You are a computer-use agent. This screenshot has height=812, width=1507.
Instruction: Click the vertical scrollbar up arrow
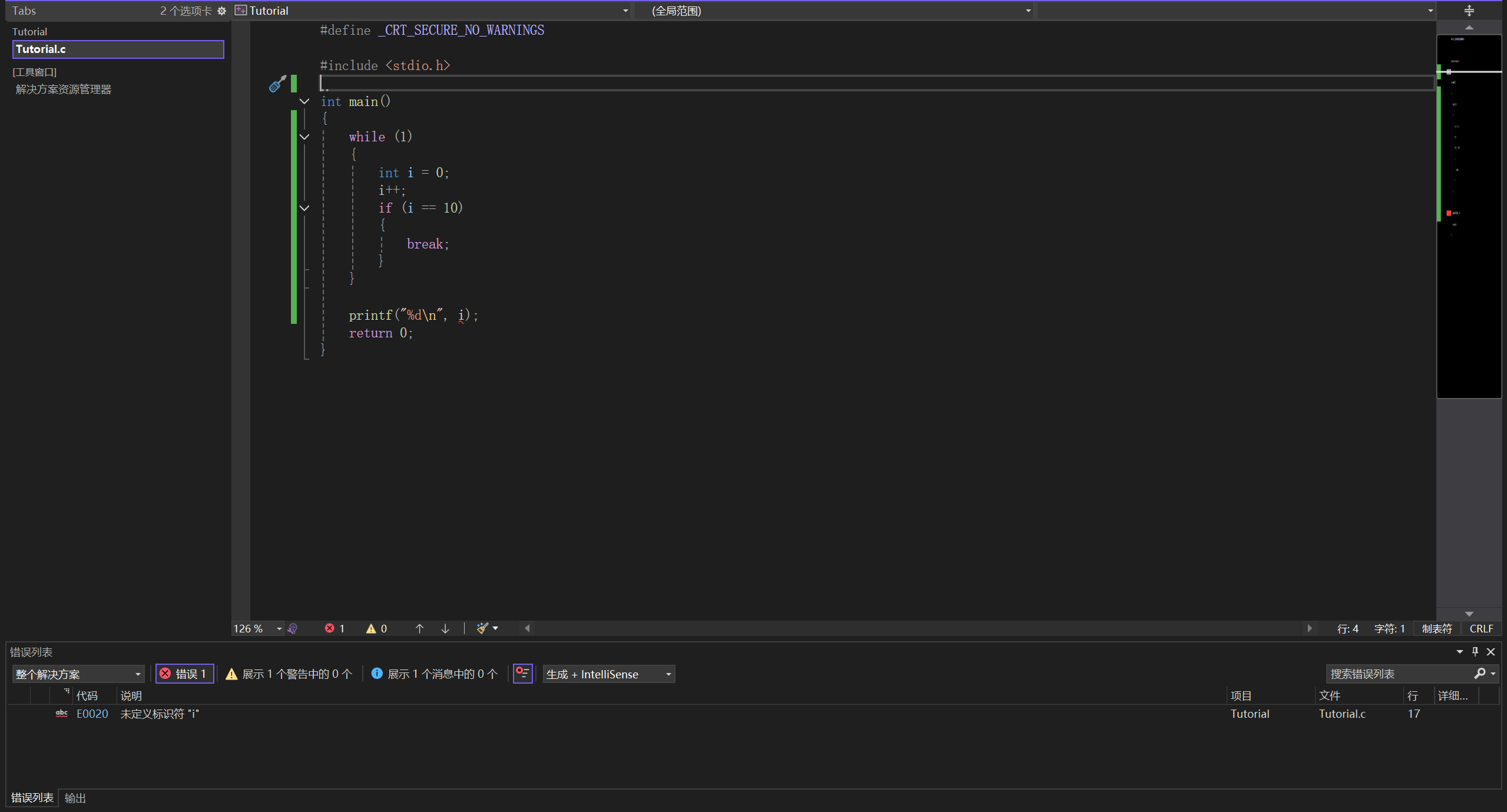click(x=1469, y=28)
